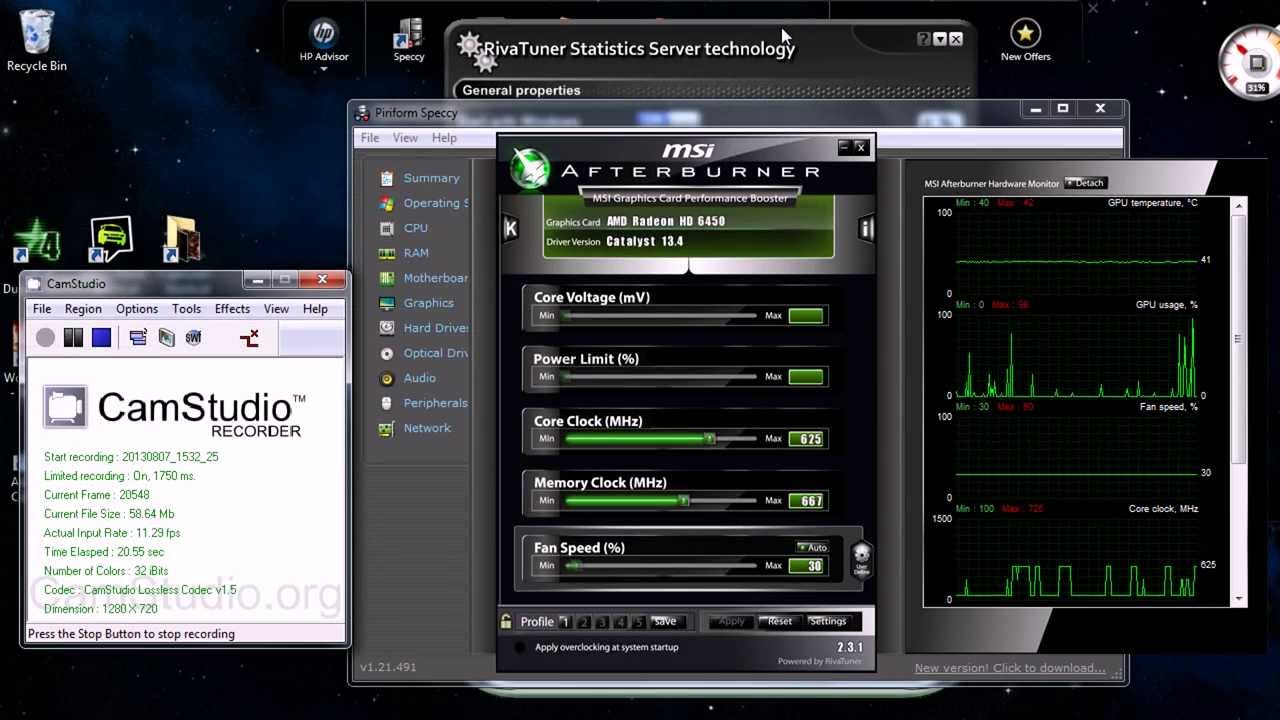Open HP Advisor desktop shortcut

[x=324, y=40]
